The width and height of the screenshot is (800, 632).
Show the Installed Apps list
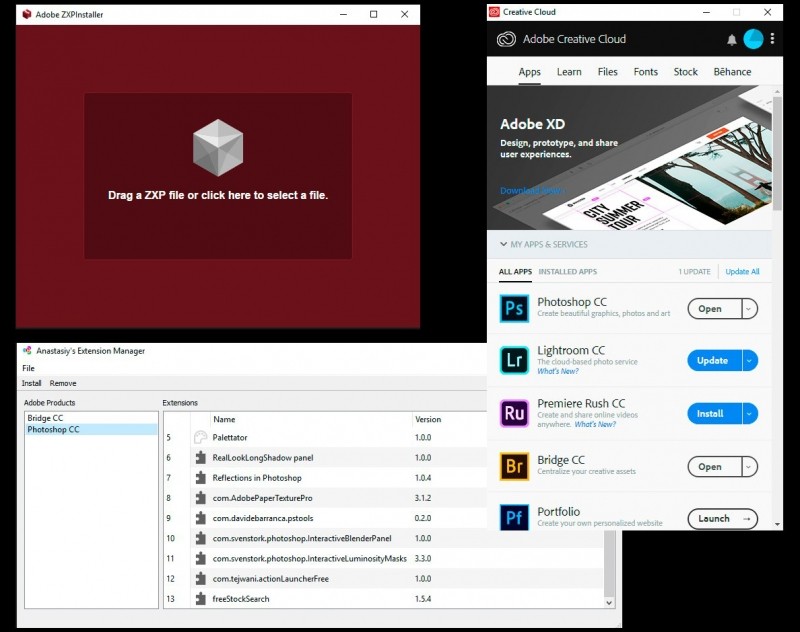(x=567, y=272)
